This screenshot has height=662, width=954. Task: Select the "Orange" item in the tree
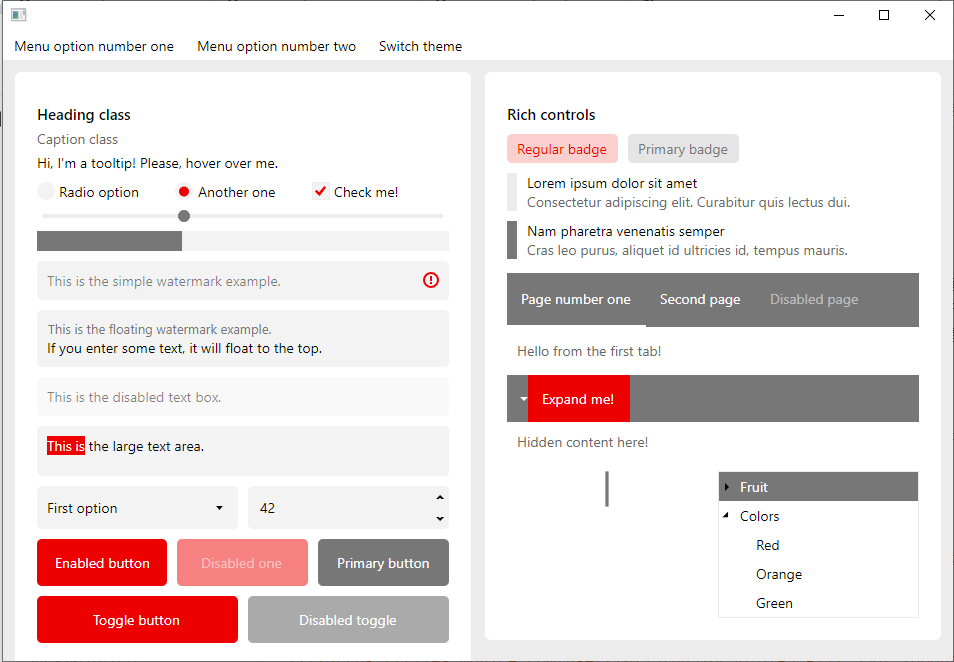tap(779, 574)
